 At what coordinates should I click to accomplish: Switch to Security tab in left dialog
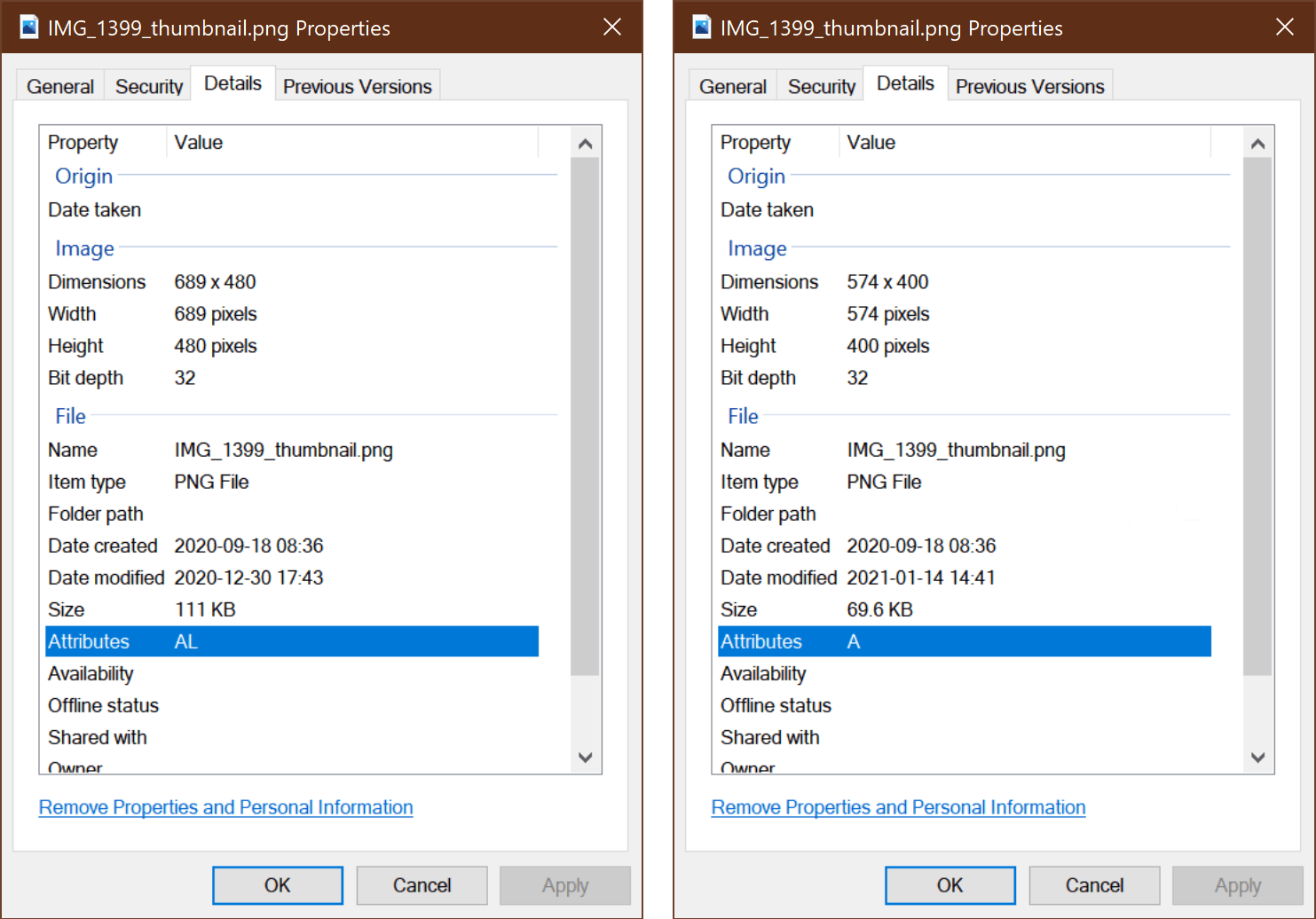point(148,86)
